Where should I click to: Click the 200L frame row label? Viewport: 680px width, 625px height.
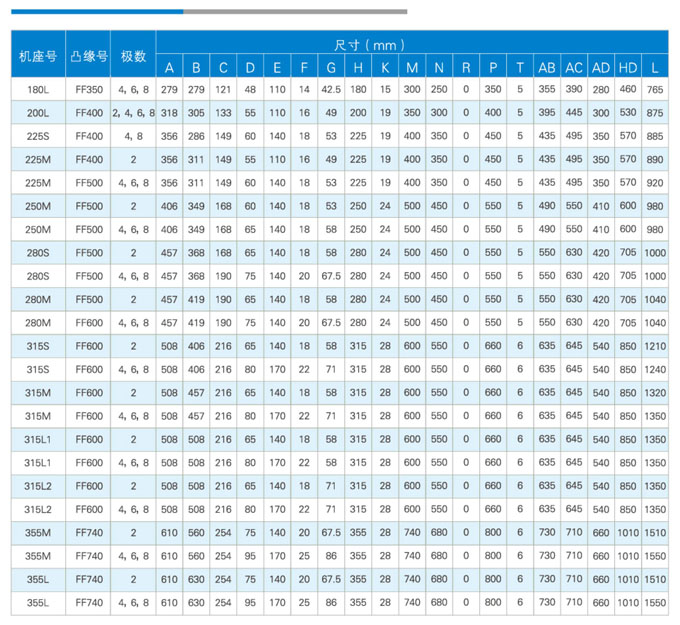tap(36, 113)
